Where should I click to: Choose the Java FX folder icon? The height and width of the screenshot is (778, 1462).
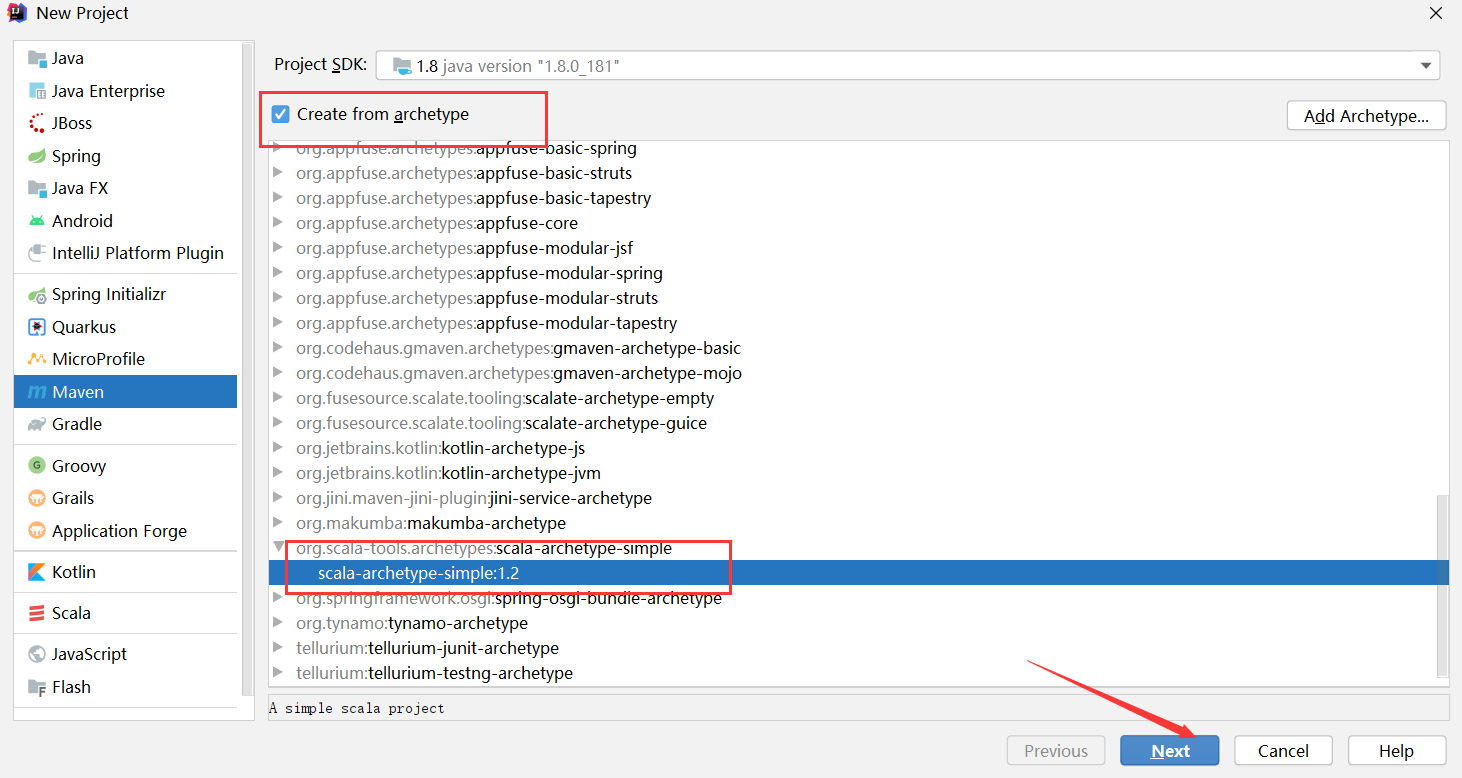[x=37, y=188]
